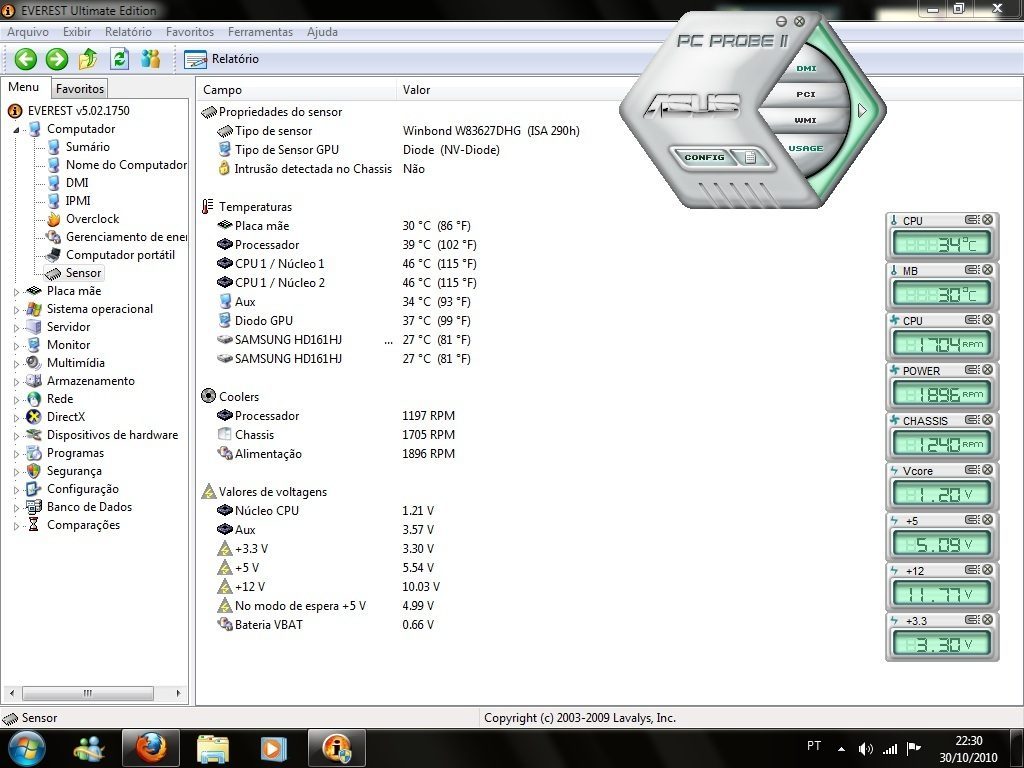Collapse the Computador tree node
Viewport: 1024px width, 768px height.
pyautogui.click(x=16, y=129)
